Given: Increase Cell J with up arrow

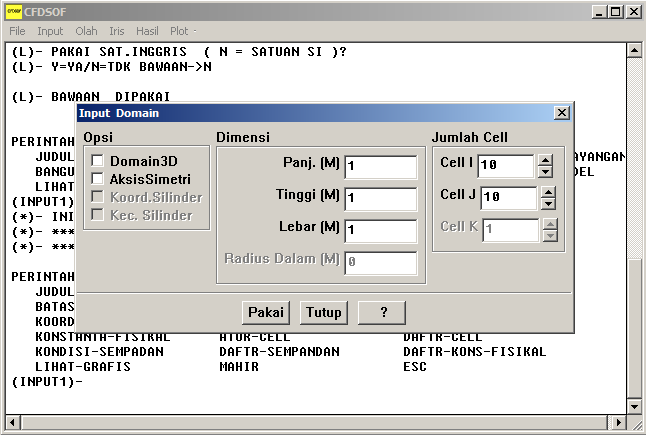Looking at the screenshot, I should coord(548,192).
